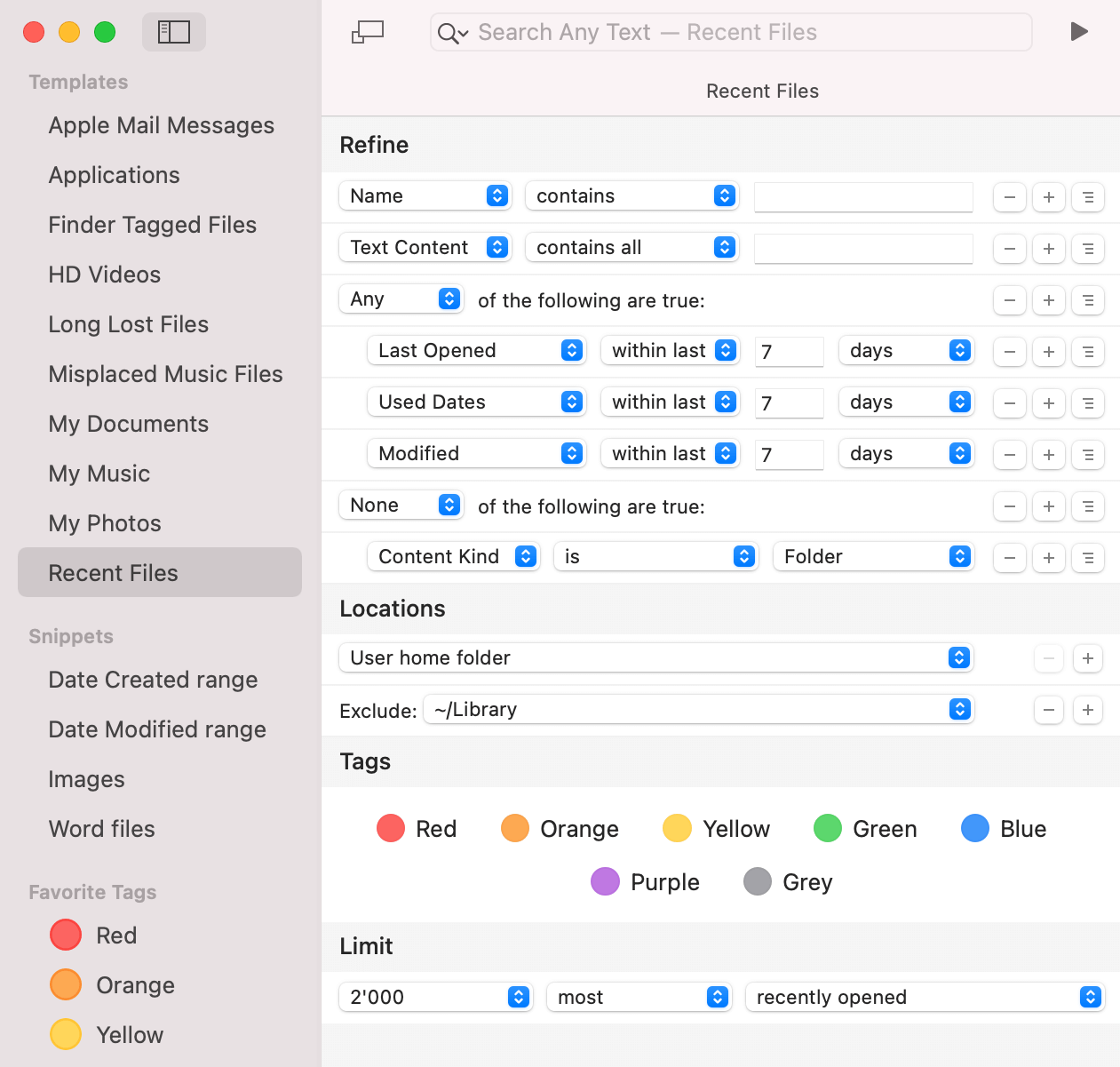Add a row after Text Content
Screen dimensions: 1120x1067
pyautogui.click(x=1049, y=249)
